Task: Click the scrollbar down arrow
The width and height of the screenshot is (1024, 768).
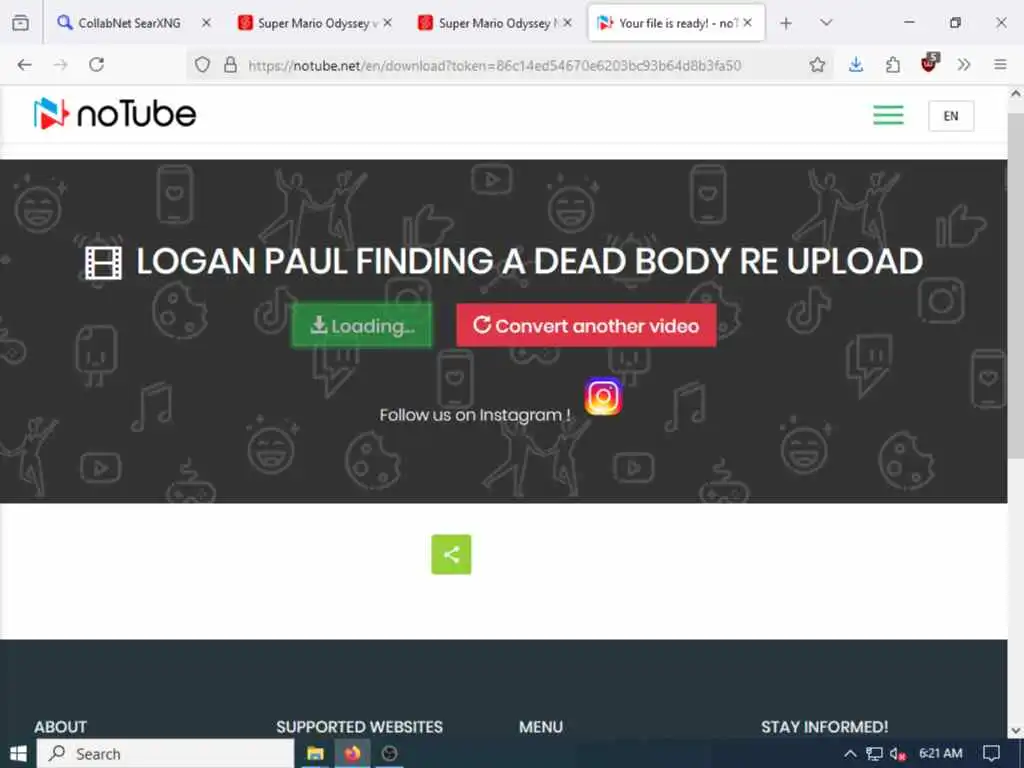Action: (x=1016, y=730)
